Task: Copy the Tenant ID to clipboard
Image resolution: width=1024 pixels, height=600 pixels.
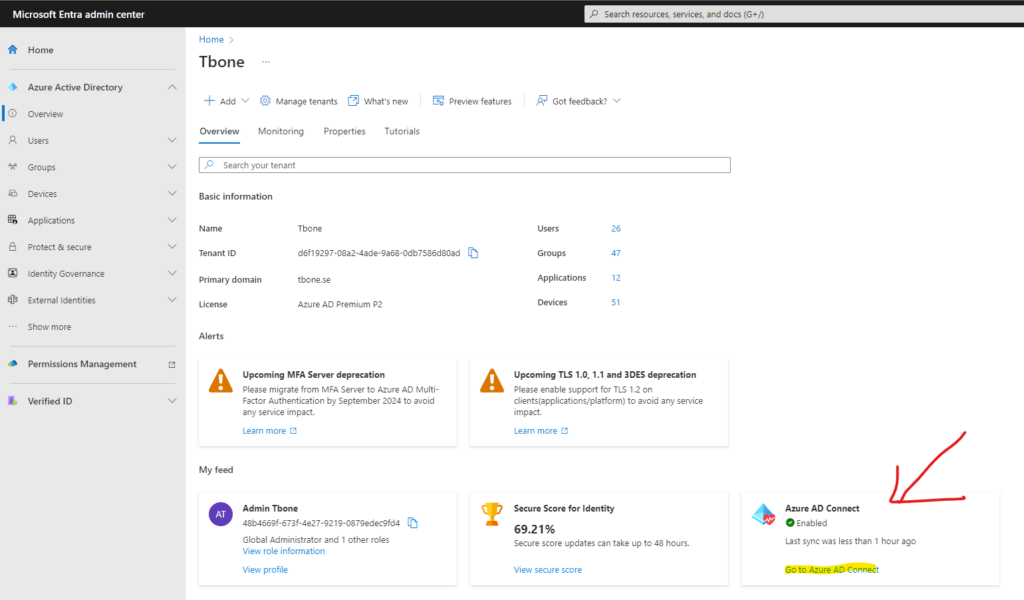Action: [473, 253]
